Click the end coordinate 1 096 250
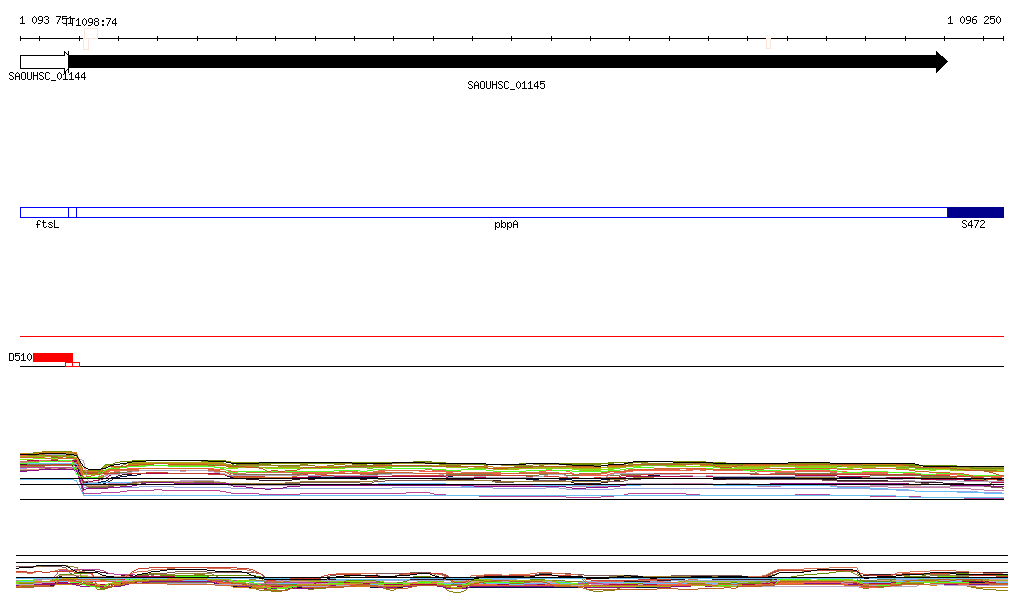Image resolution: width=1024 pixels, height=611 pixels. click(x=974, y=20)
